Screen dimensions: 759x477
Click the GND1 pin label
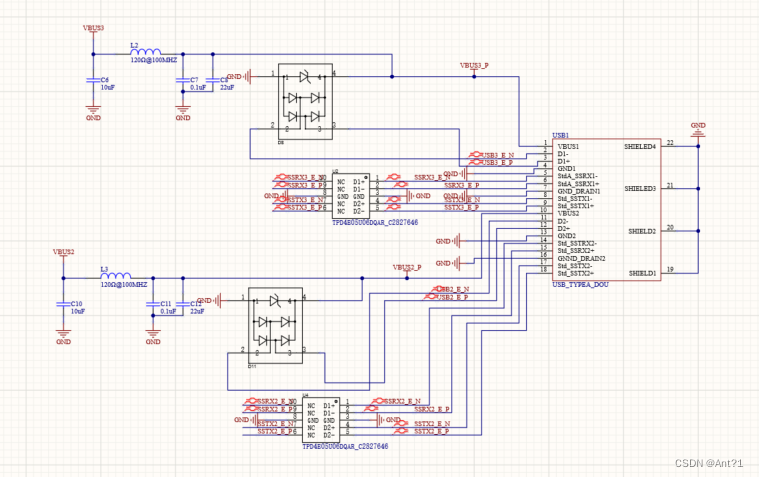tap(567, 169)
